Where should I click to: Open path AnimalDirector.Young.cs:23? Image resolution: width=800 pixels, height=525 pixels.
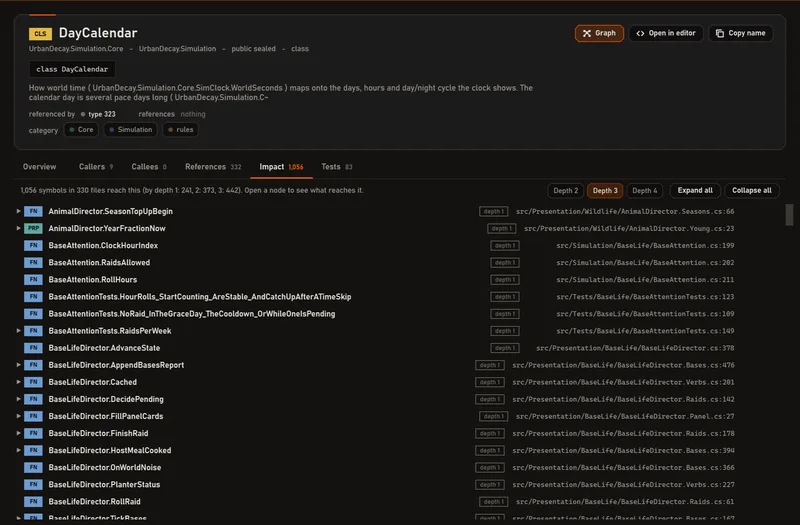coord(629,228)
